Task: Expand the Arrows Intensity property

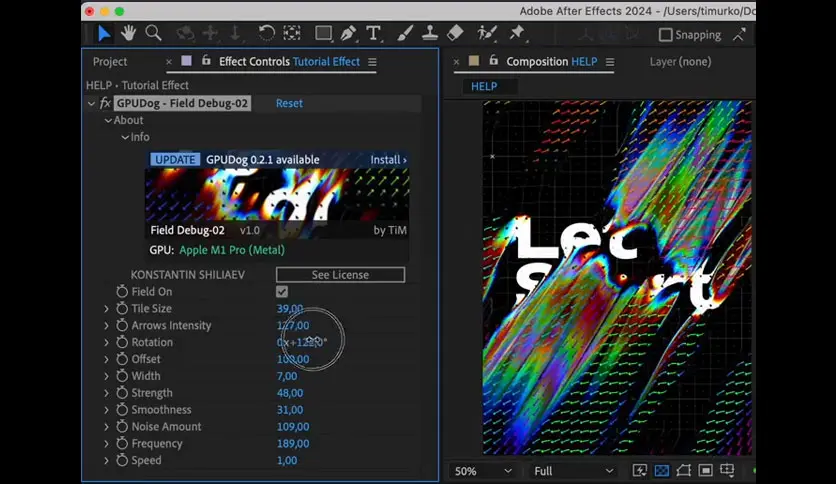Action: [x=106, y=325]
